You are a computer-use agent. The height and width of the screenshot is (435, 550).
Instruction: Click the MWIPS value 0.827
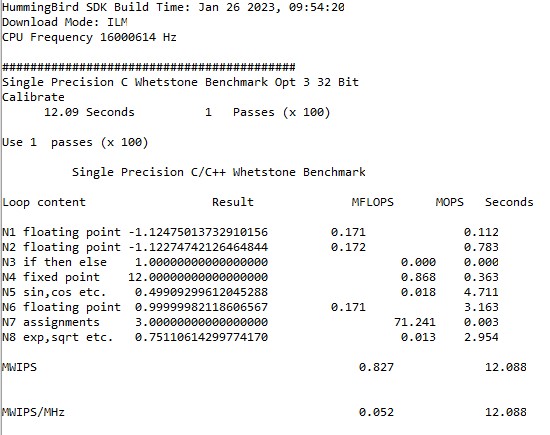[376, 367]
